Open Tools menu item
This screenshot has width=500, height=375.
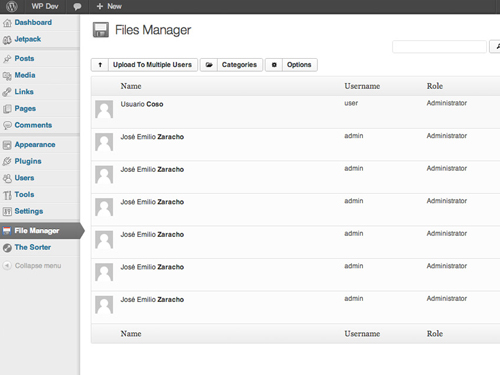(x=24, y=194)
